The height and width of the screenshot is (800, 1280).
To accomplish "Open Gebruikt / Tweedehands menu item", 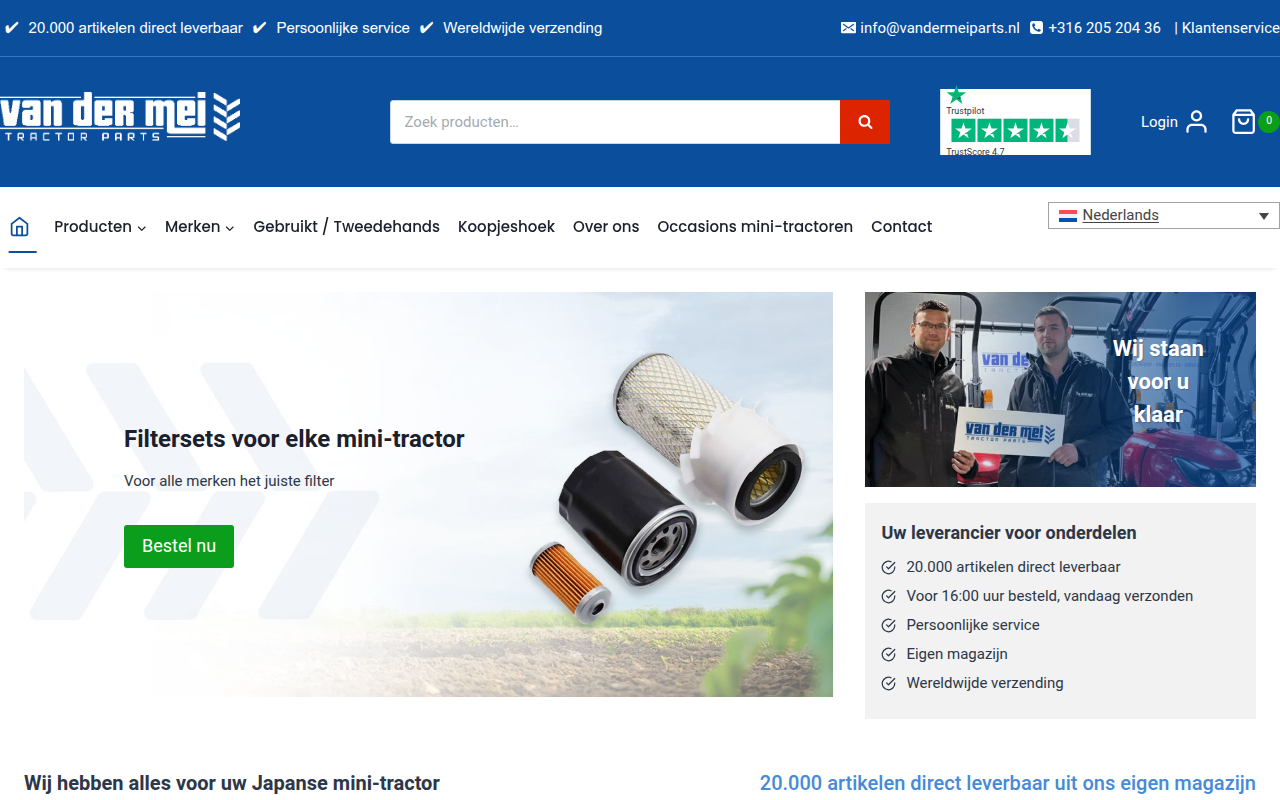I will [x=346, y=227].
